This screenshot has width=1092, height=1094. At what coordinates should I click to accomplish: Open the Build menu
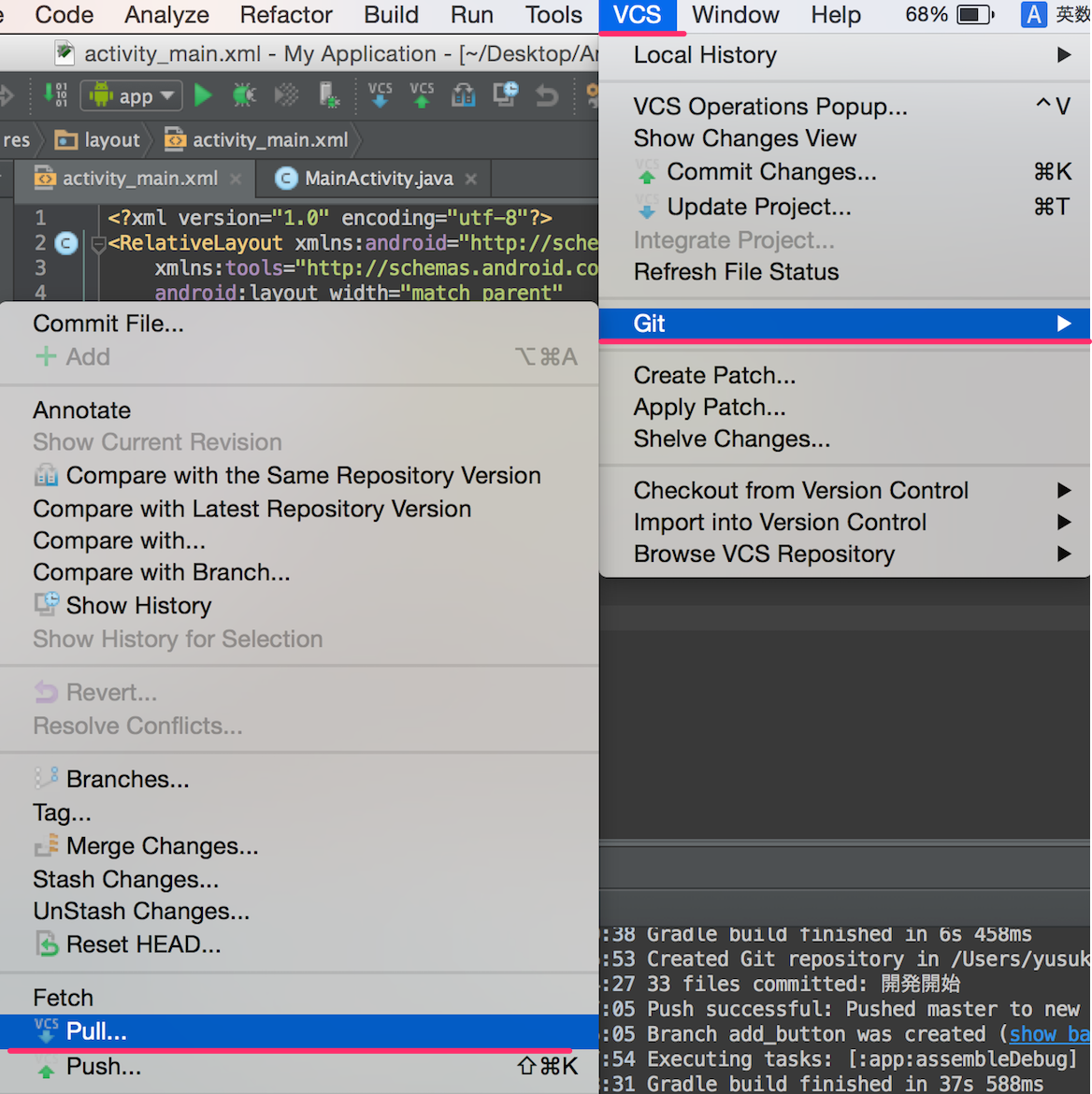click(392, 15)
